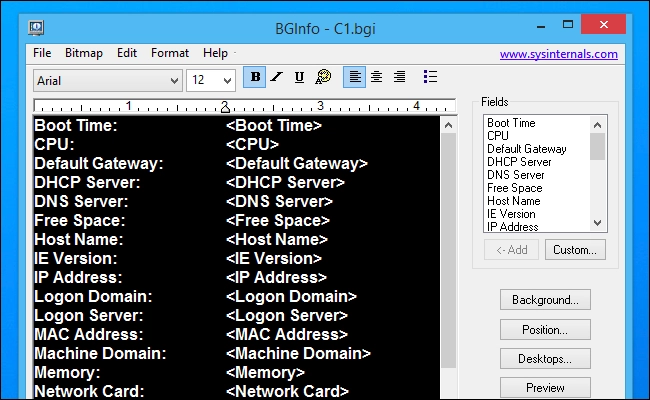Open the Arial font name dropdown
Image resolution: width=650 pixels, height=400 pixels.
[x=108, y=80]
